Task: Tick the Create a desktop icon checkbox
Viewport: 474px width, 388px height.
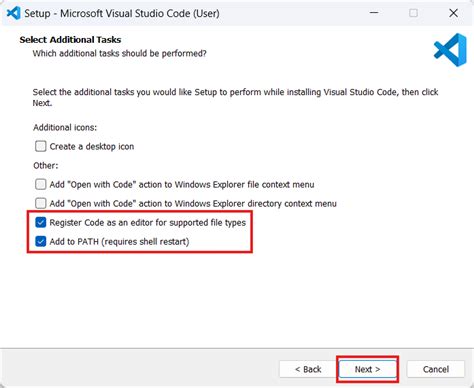Action: coord(40,146)
